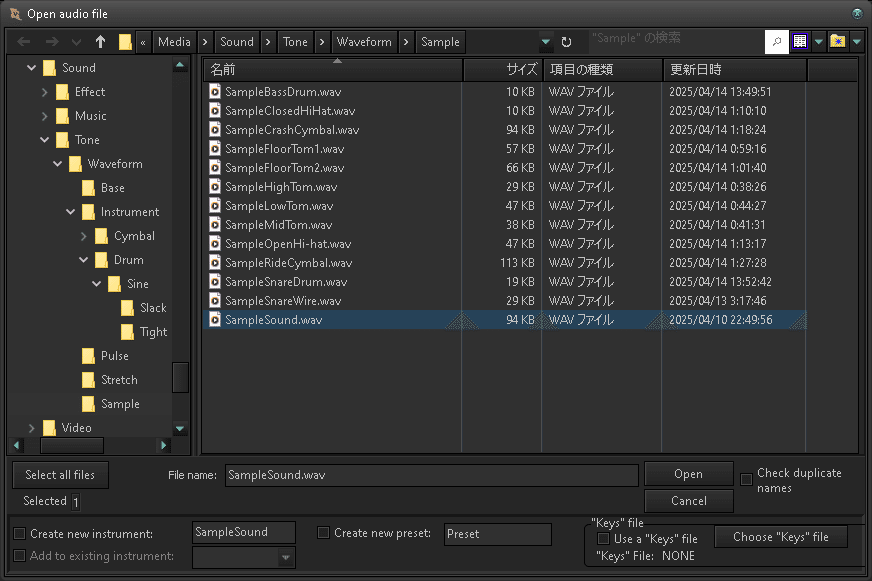Check the Use a "Keys" file option
872x581 pixels.
pyautogui.click(x=603, y=538)
